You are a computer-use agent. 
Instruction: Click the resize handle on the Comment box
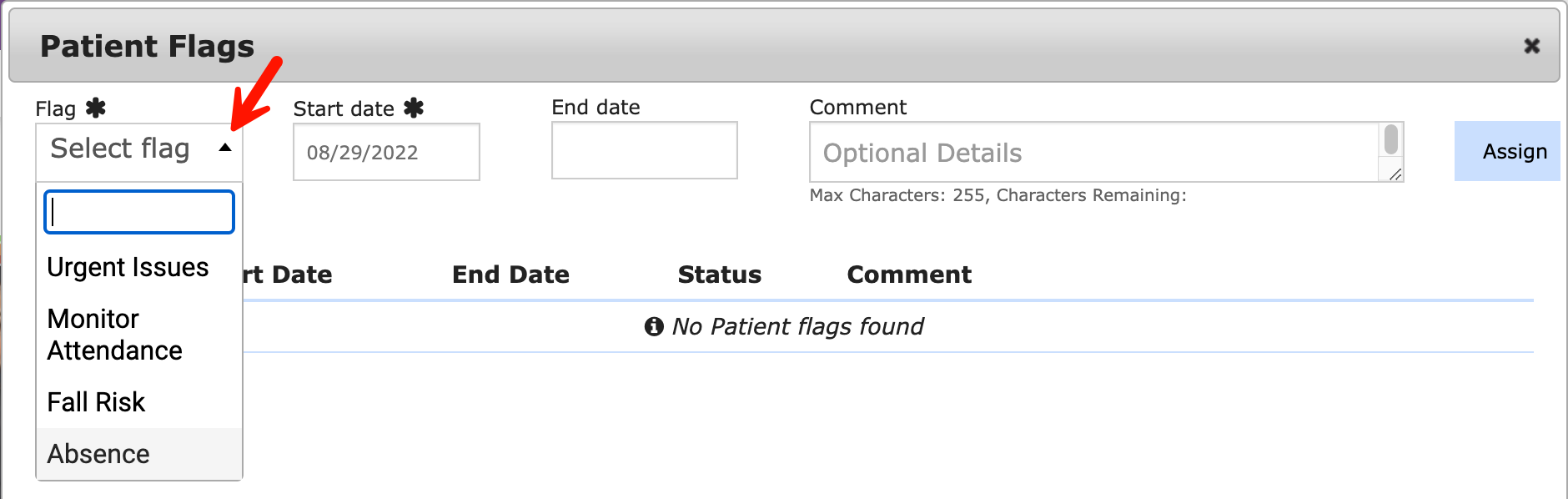1395,175
